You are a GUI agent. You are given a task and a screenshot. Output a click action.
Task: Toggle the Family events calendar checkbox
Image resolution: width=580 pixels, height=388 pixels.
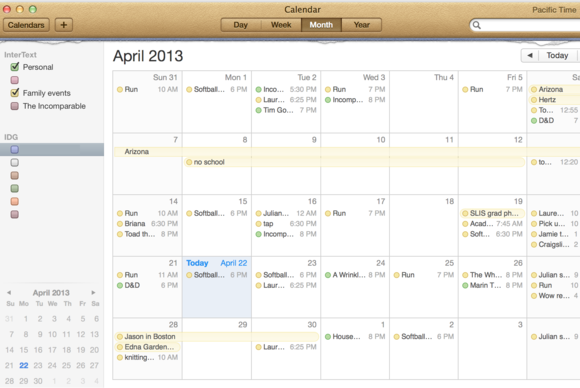tap(15, 93)
